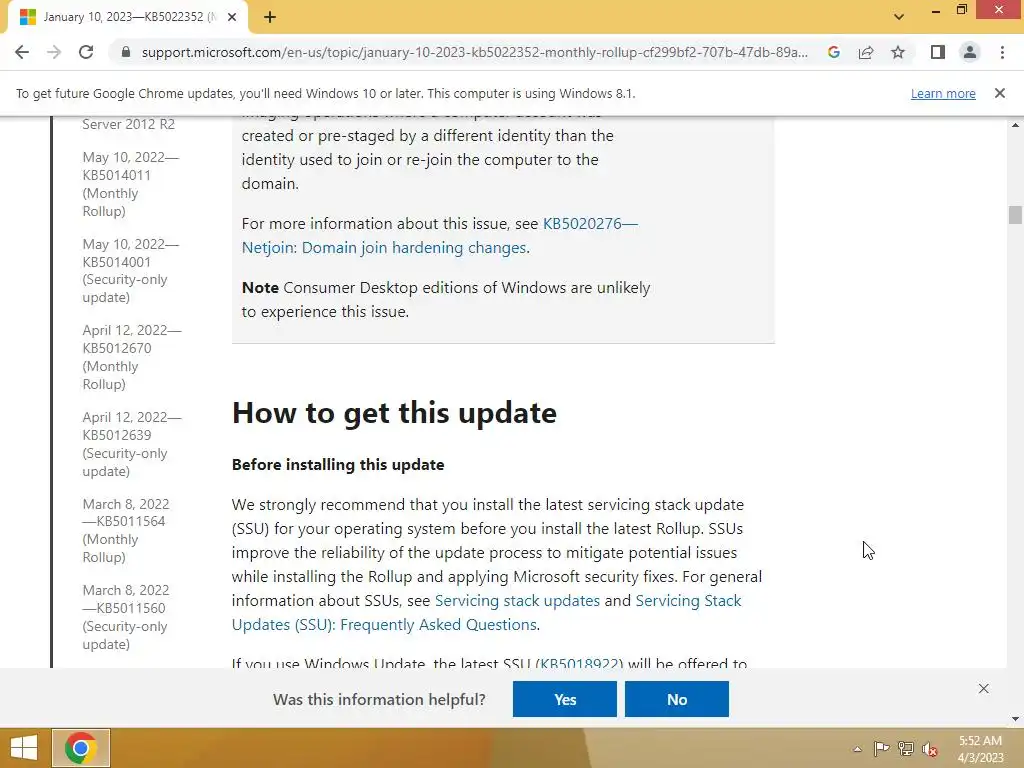Open the Chrome three-dot menu
The image size is (1024, 768).
(x=1002, y=52)
